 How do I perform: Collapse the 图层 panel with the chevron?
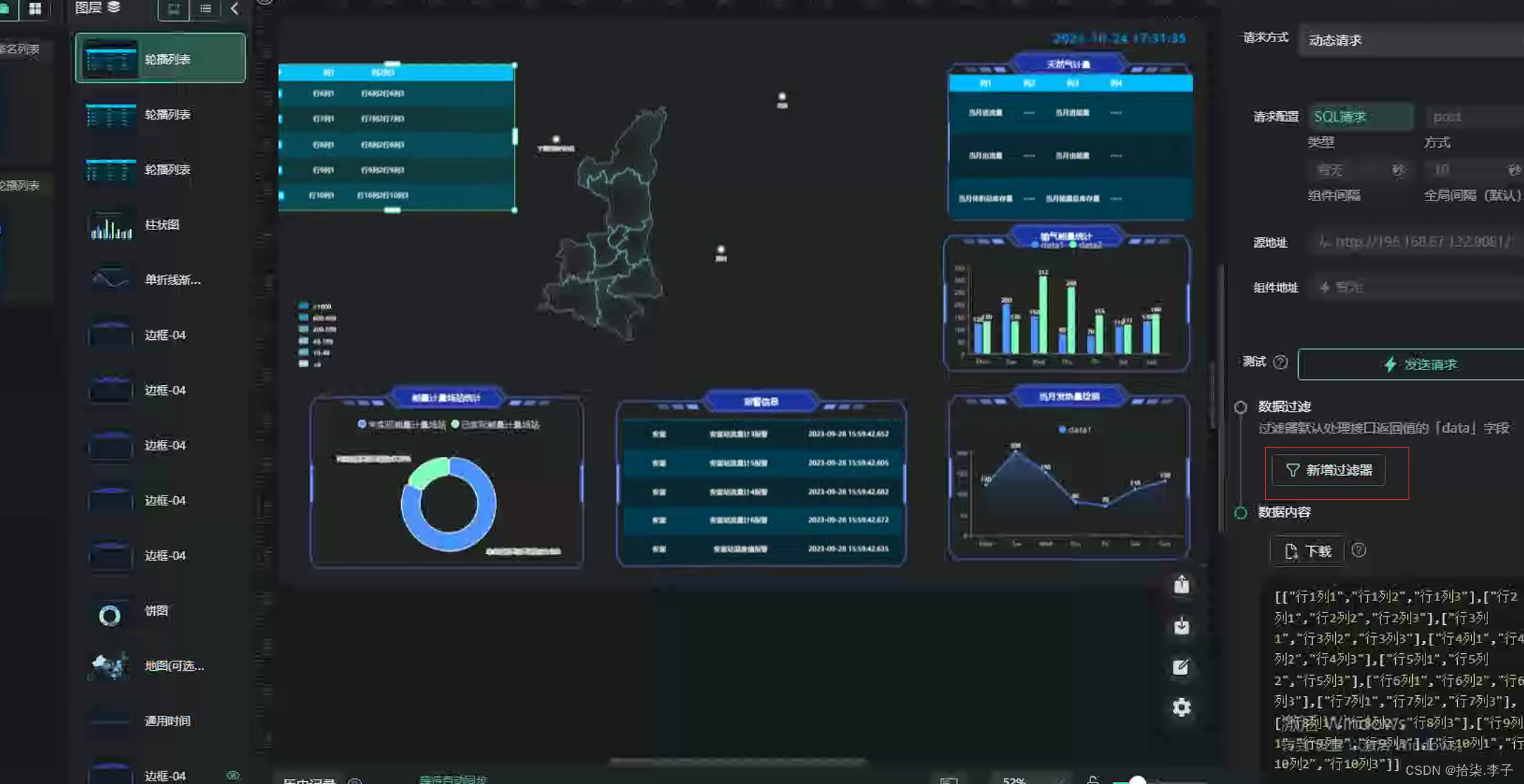coord(234,9)
